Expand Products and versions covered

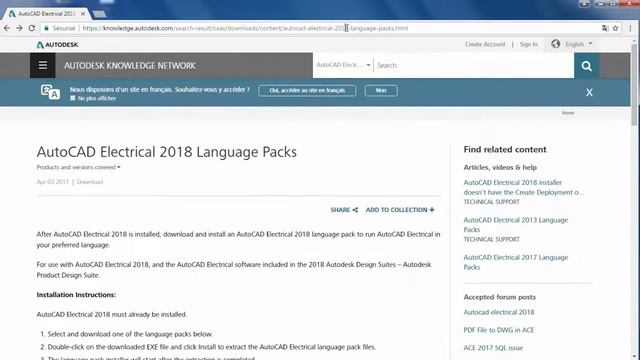tap(78, 167)
